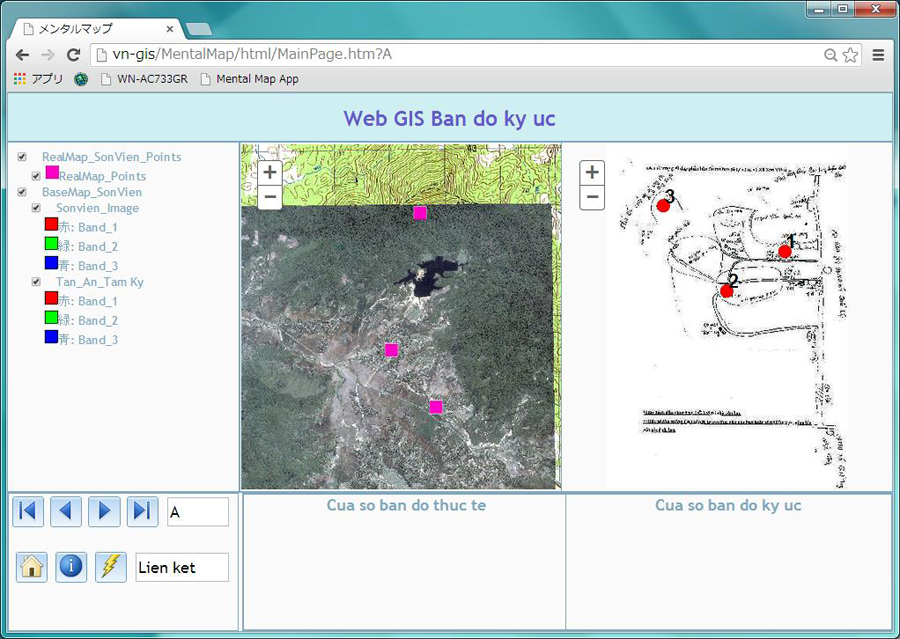Click the blue info icon button

coord(71,566)
